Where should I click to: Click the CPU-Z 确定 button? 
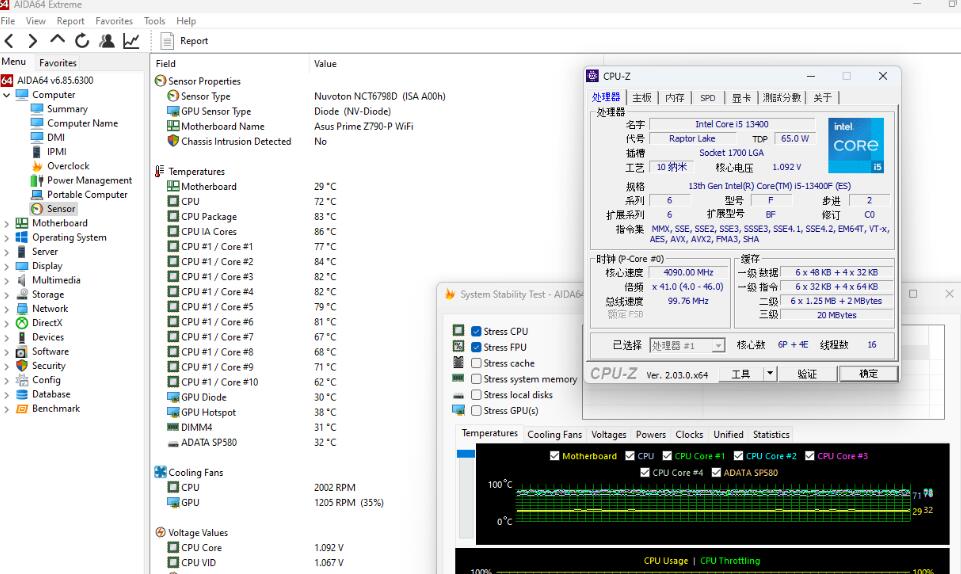pyautogui.click(x=868, y=374)
